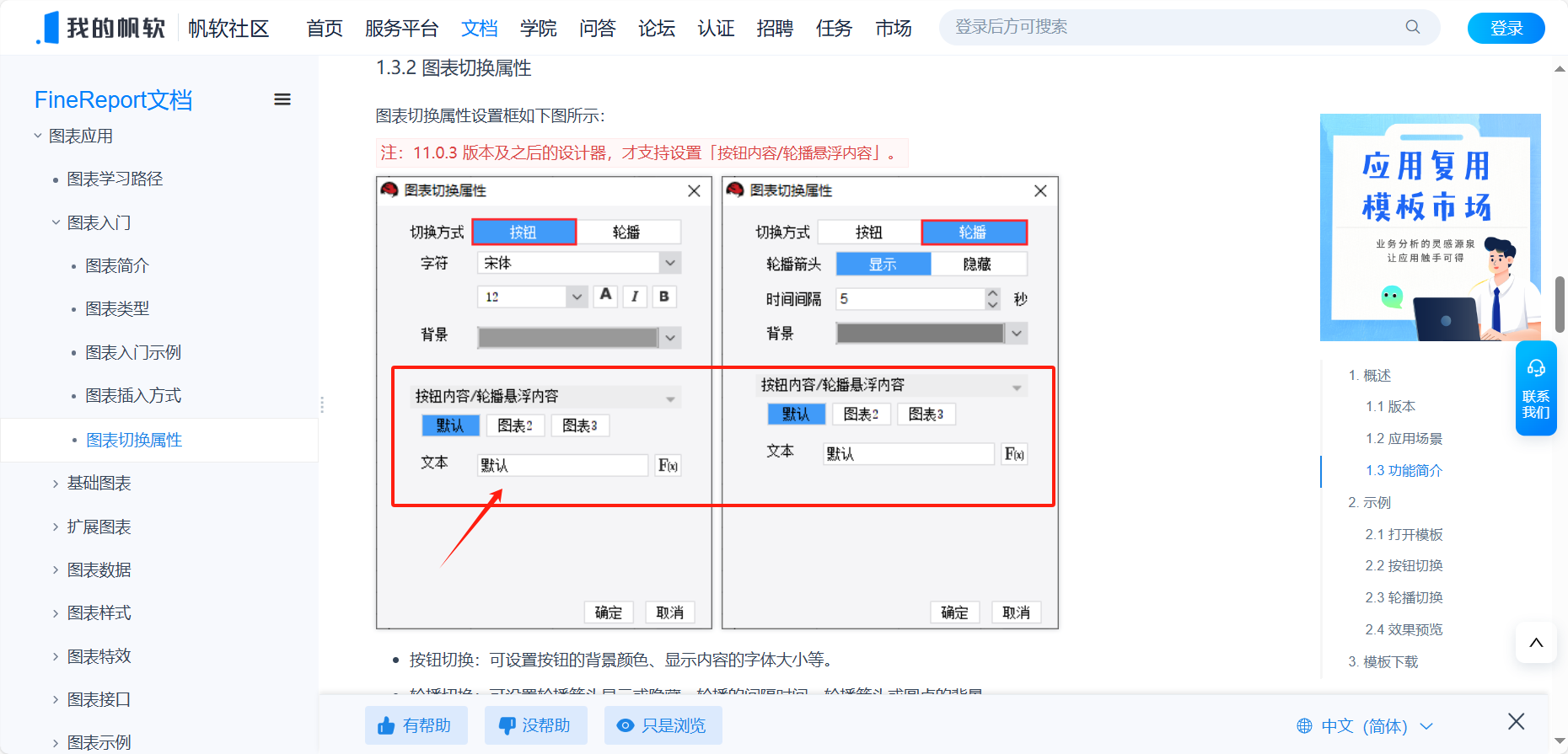1568x754 pixels.
Task: Open the 学院 navigation menu
Action: click(x=538, y=29)
